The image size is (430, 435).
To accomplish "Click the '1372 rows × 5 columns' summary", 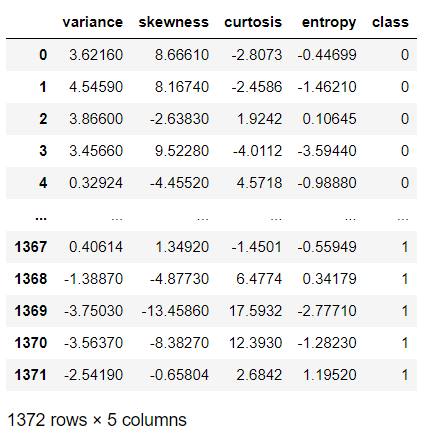I will click(97, 420).
